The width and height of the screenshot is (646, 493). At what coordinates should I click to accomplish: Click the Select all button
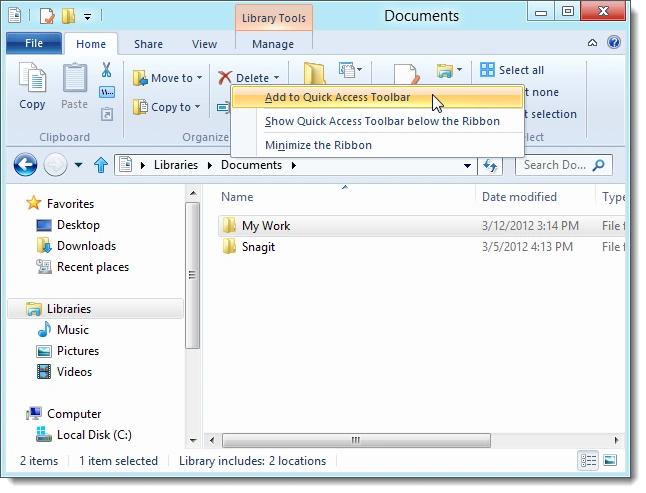coord(512,70)
